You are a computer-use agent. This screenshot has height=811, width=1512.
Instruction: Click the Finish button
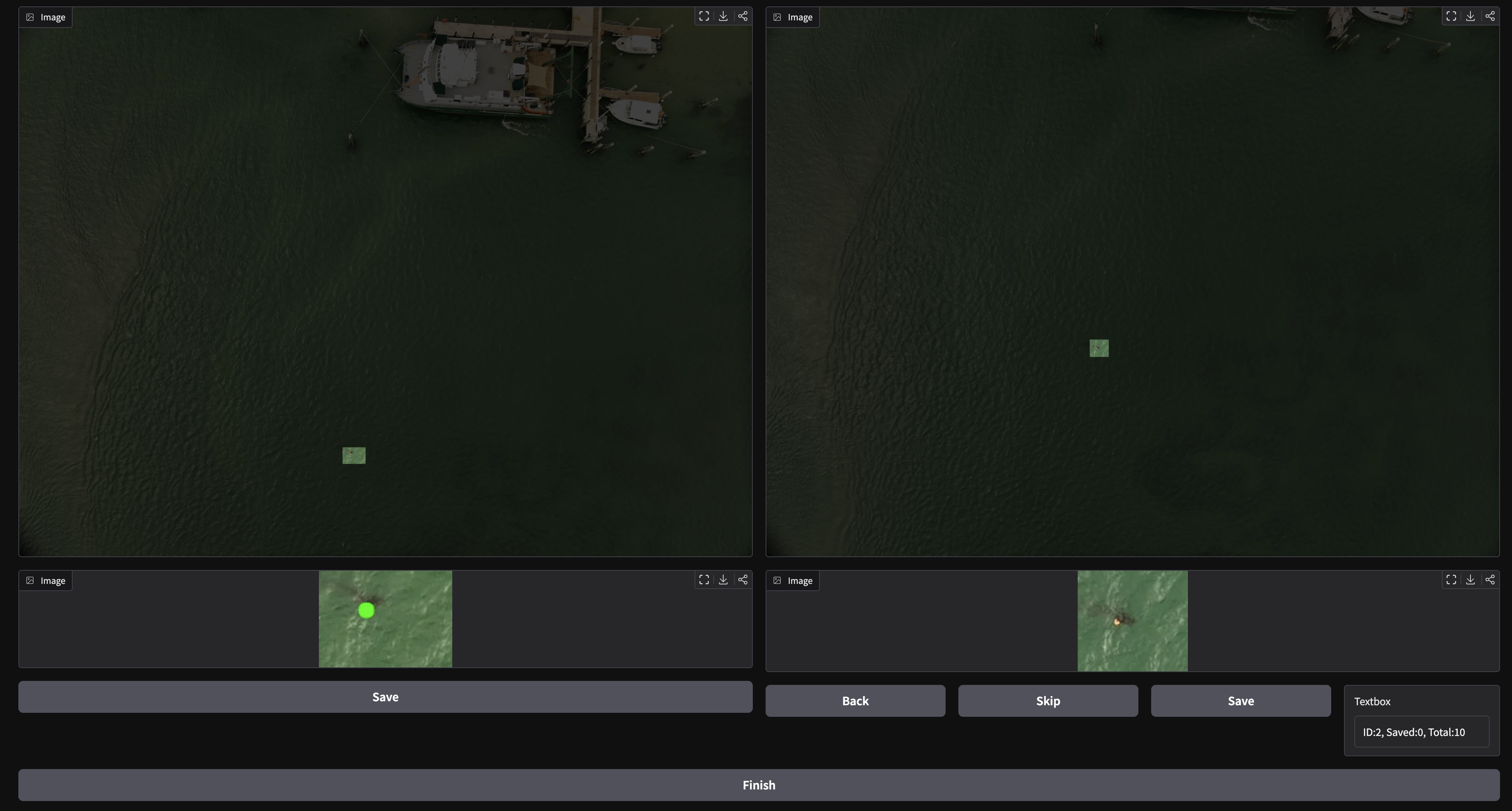[759, 785]
